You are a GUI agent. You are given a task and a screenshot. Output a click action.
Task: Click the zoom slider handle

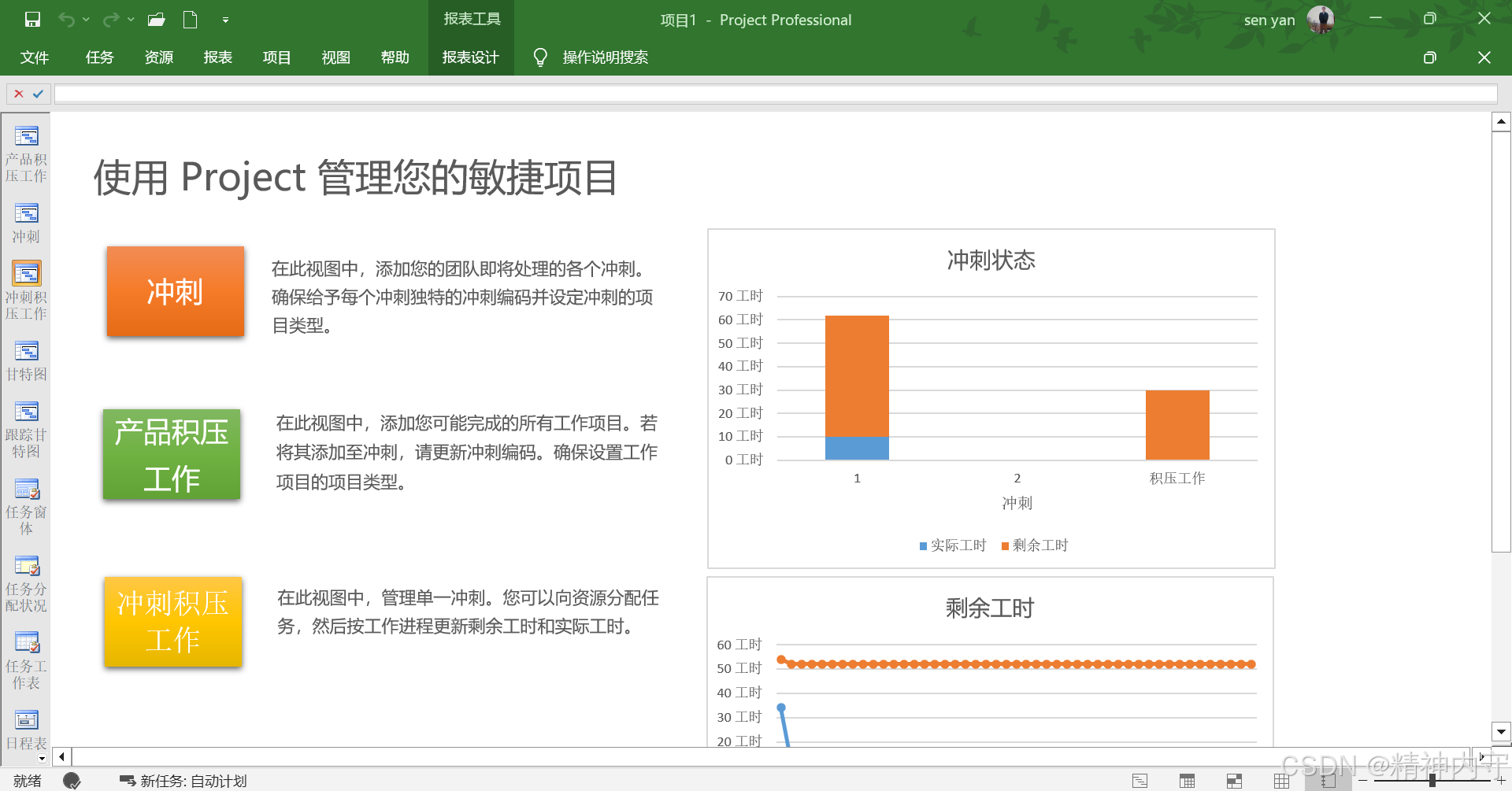1432,781
